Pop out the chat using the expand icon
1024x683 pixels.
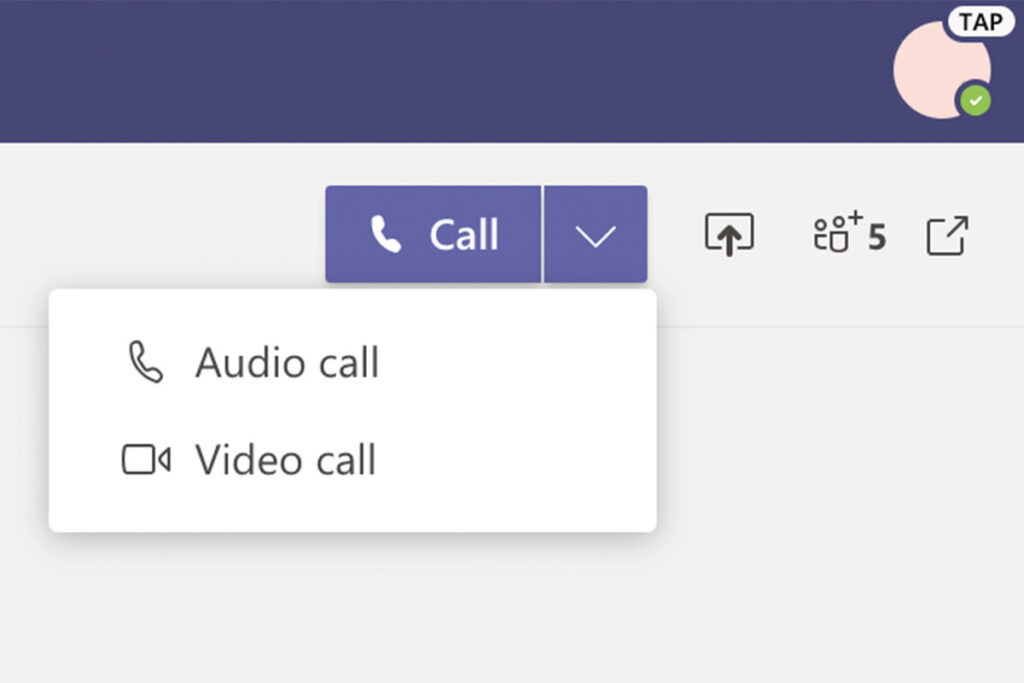(x=947, y=233)
